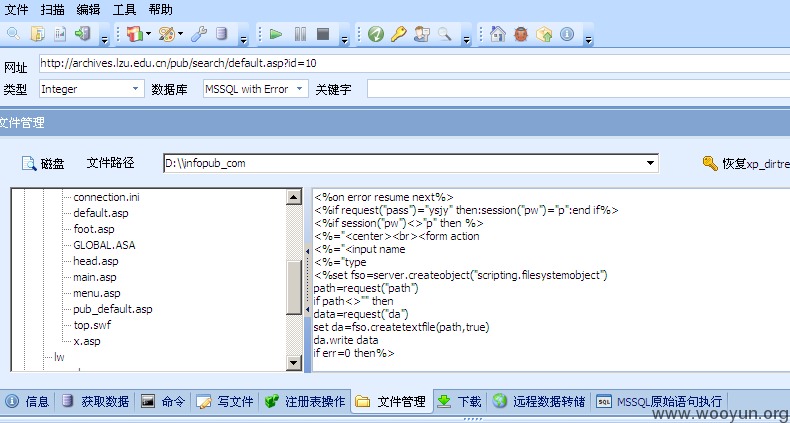Select foot.asp in file tree
Image resolution: width=790 pixels, height=423 pixels.
click(94, 229)
